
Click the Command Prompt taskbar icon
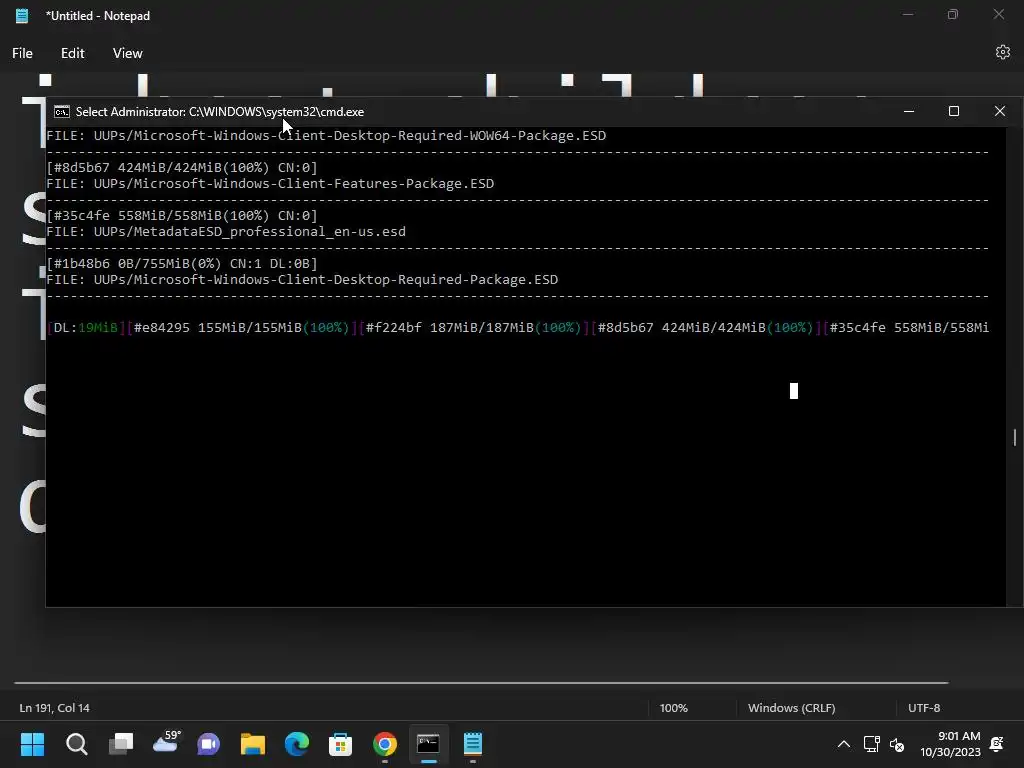tap(428, 744)
